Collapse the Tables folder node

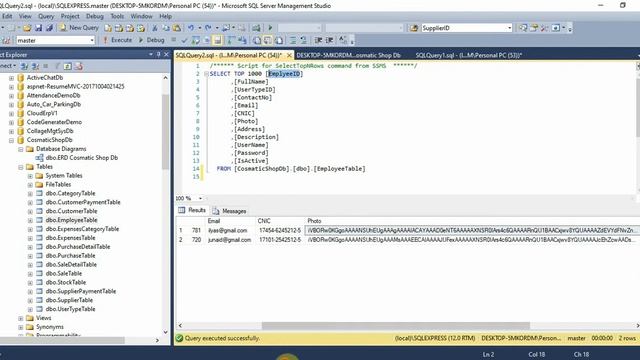[20, 167]
